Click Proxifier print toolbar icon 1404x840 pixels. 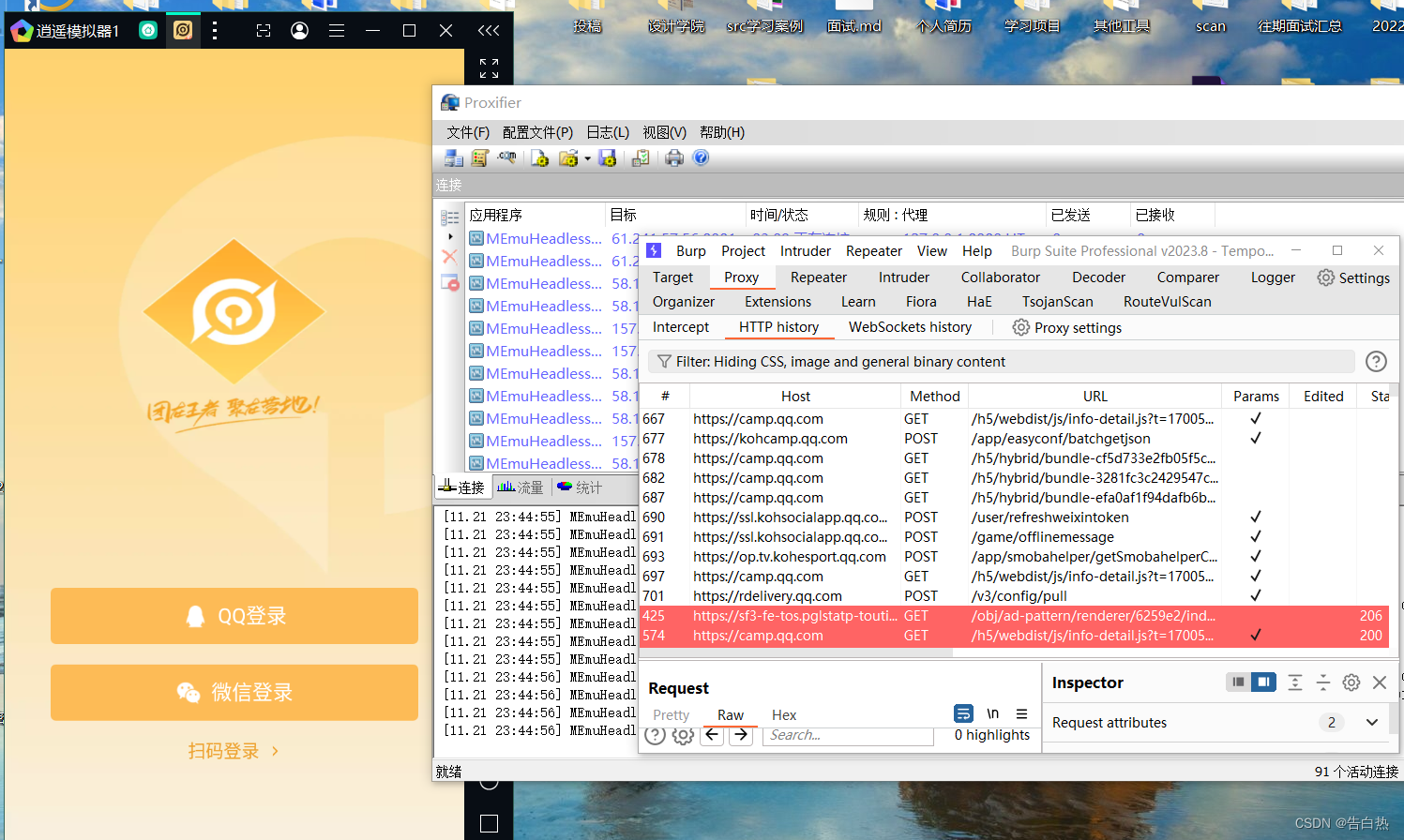coord(674,158)
